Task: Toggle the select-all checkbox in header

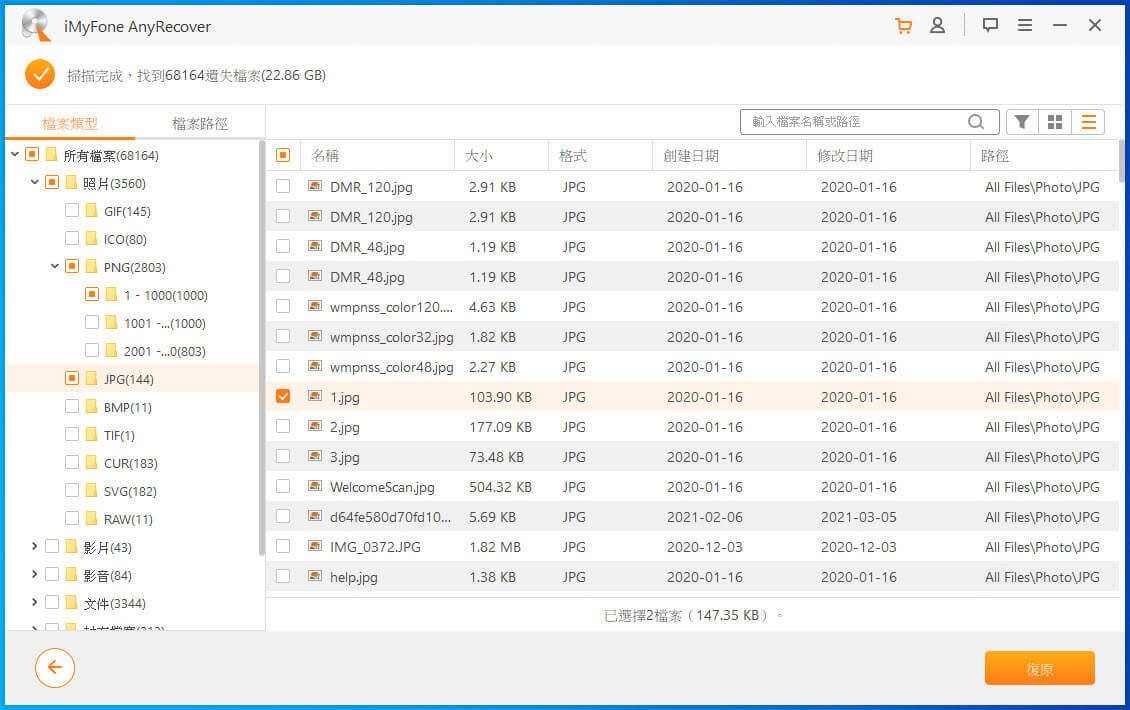Action: [283, 156]
